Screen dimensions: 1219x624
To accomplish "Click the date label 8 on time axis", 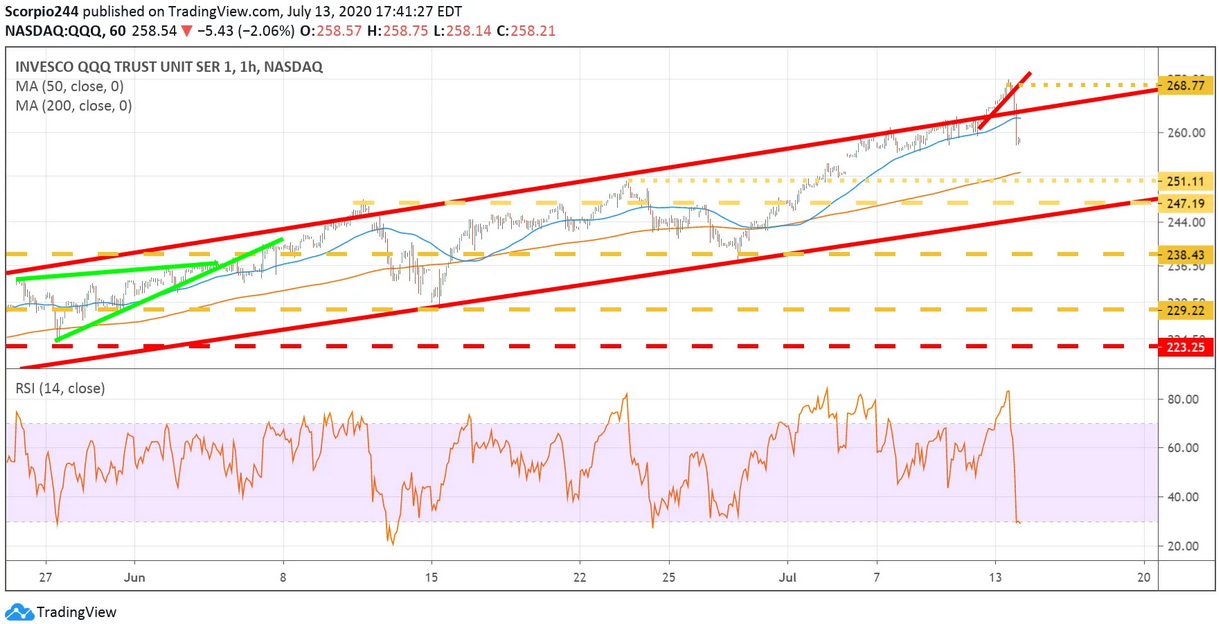I will (x=283, y=578).
